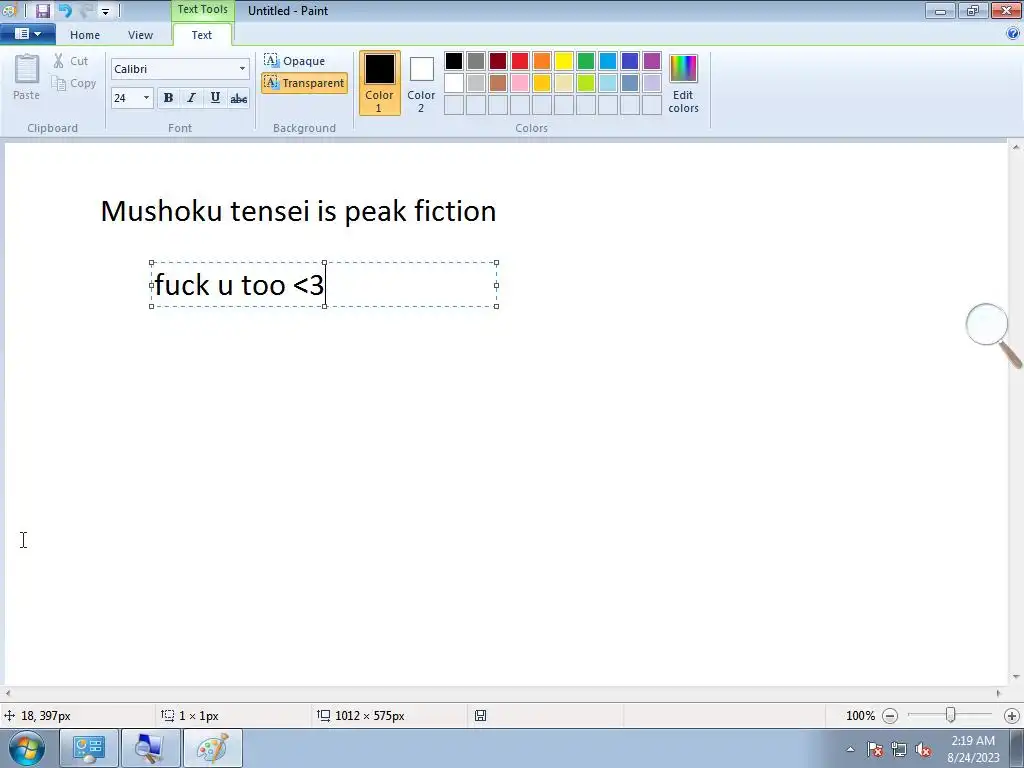The width and height of the screenshot is (1024, 768).
Task: Pick the pink rose color swatch
Action: 520,83
